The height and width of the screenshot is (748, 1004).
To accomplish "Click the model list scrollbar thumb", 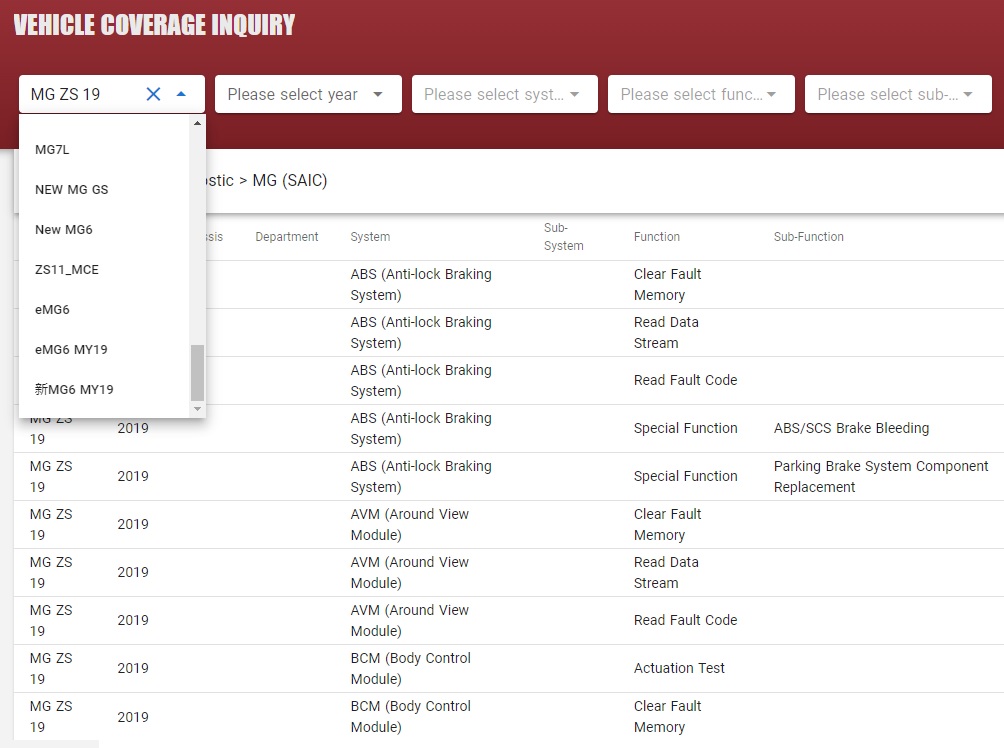I will pyautogui.click(x=197, y=373).
